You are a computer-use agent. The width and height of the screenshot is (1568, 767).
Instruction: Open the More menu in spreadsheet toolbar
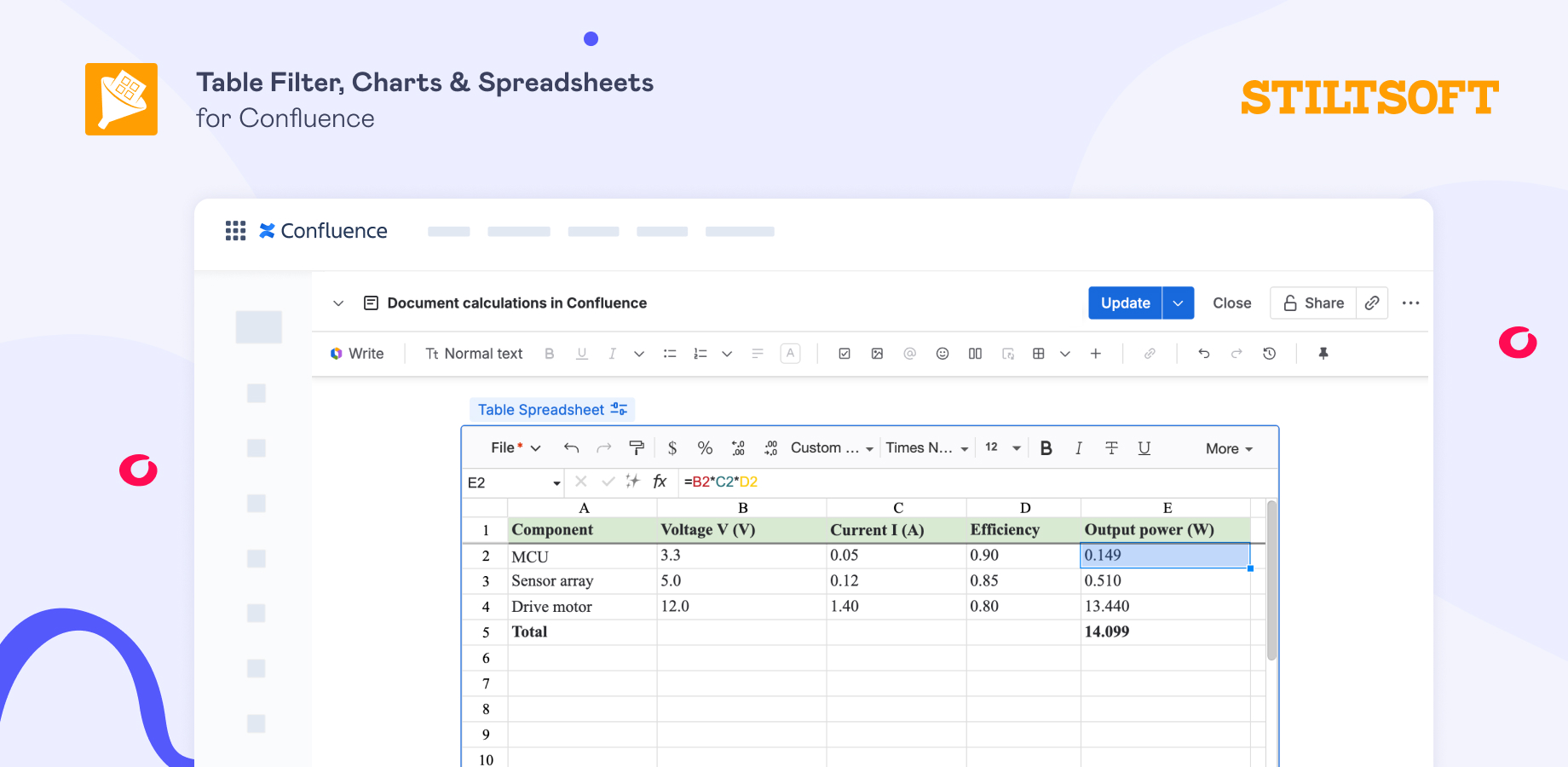pos(1229,449)
